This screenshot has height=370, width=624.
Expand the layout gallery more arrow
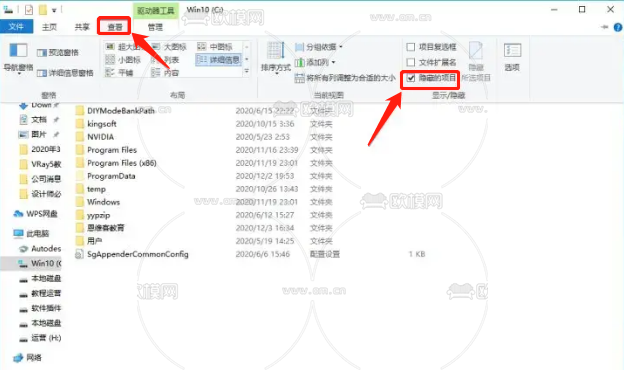(x=247, y=72)
